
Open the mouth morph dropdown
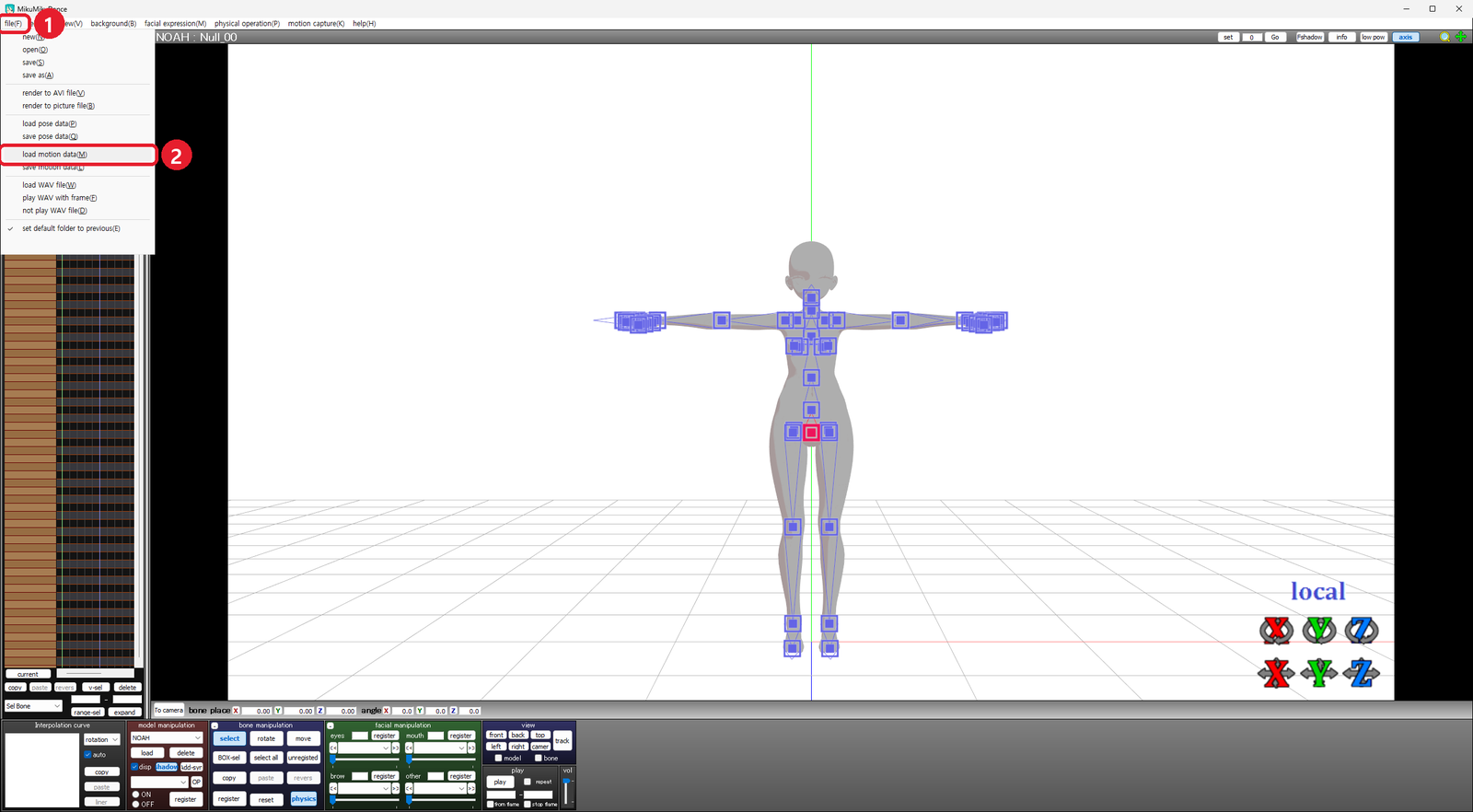440,748
